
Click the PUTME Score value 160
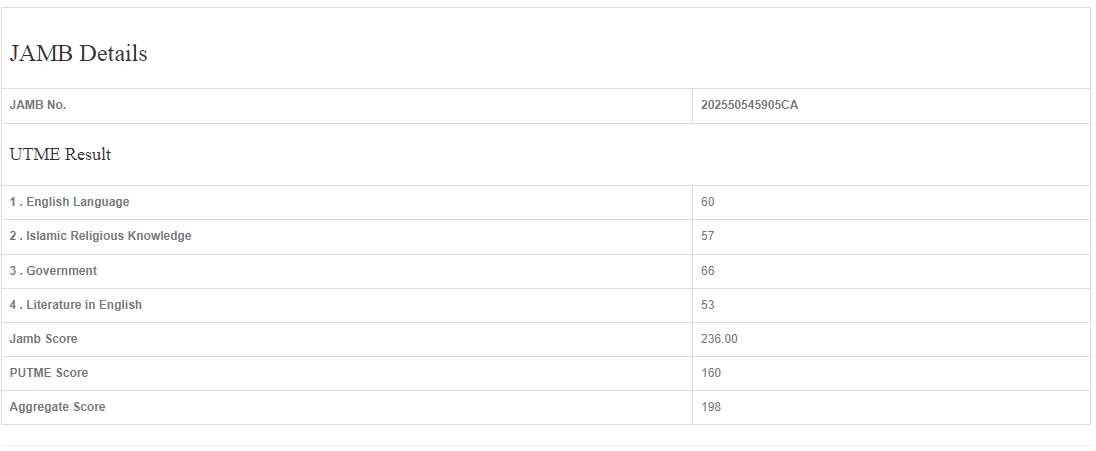(x=711, y=373)
